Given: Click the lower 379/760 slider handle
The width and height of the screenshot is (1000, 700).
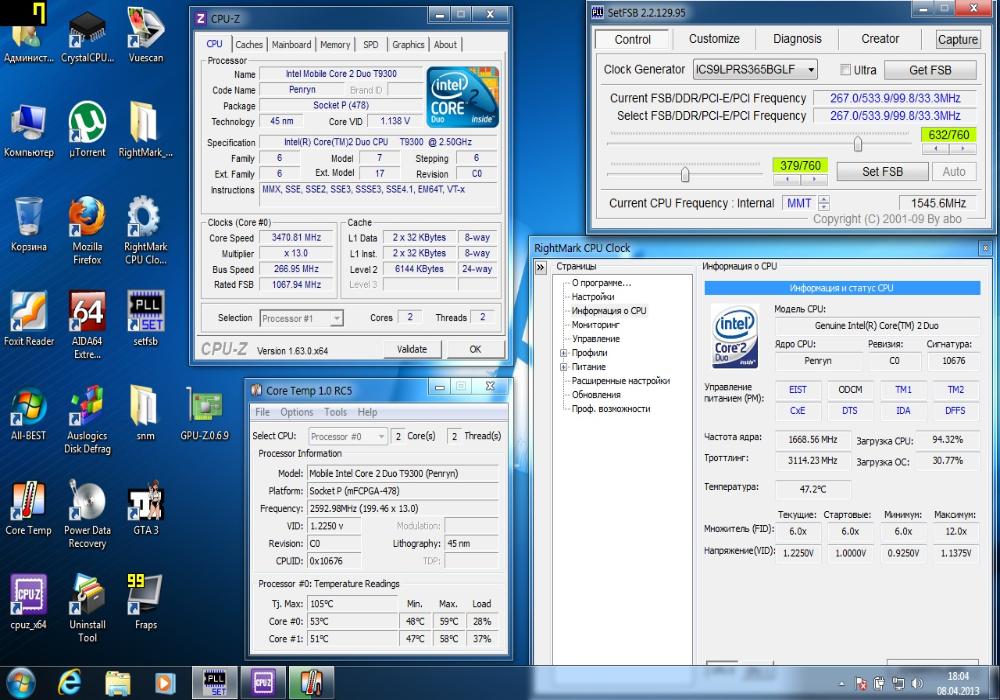Looking at the screenshot, I should click(x=685, y=174).
